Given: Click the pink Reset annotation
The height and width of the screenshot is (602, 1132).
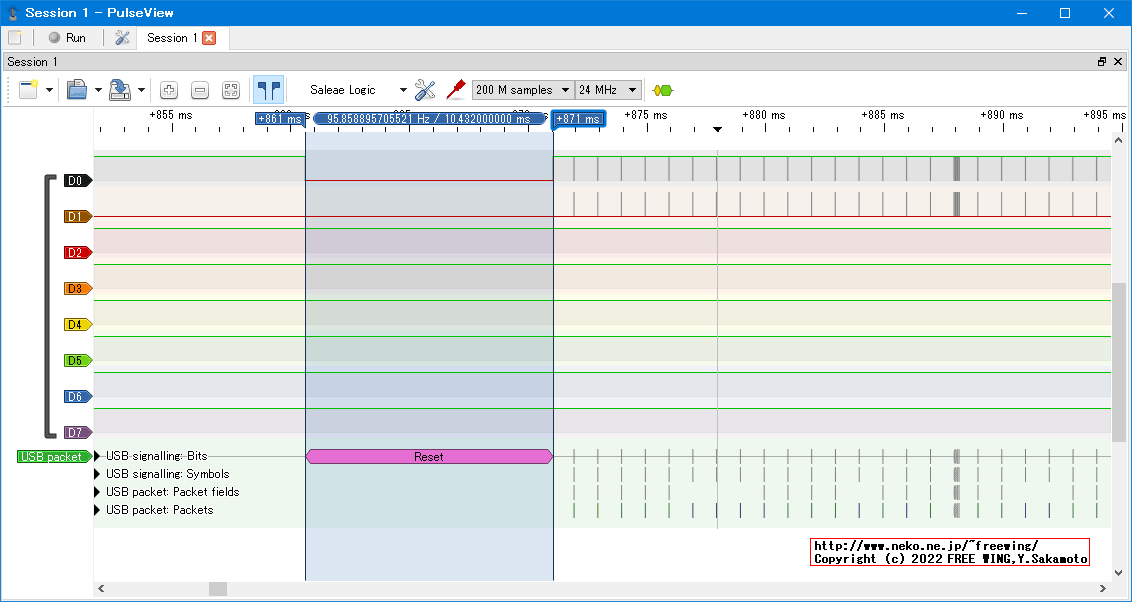Looking at the screenshot, I should pos(428,457).
